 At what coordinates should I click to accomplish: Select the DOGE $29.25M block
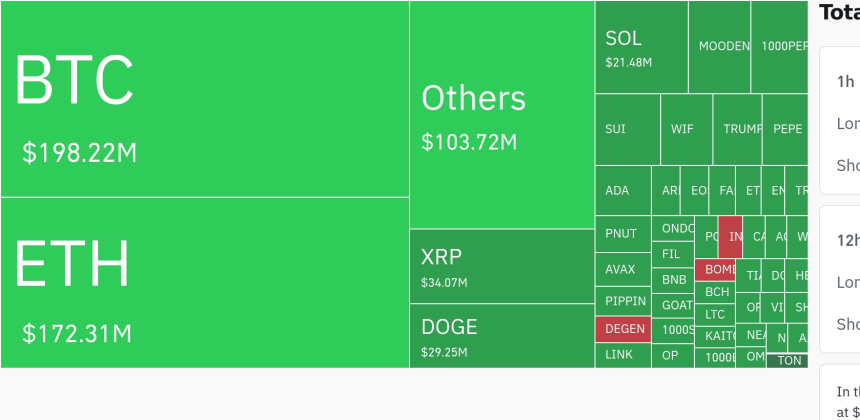pyautogui.click(x=502, y=335)
